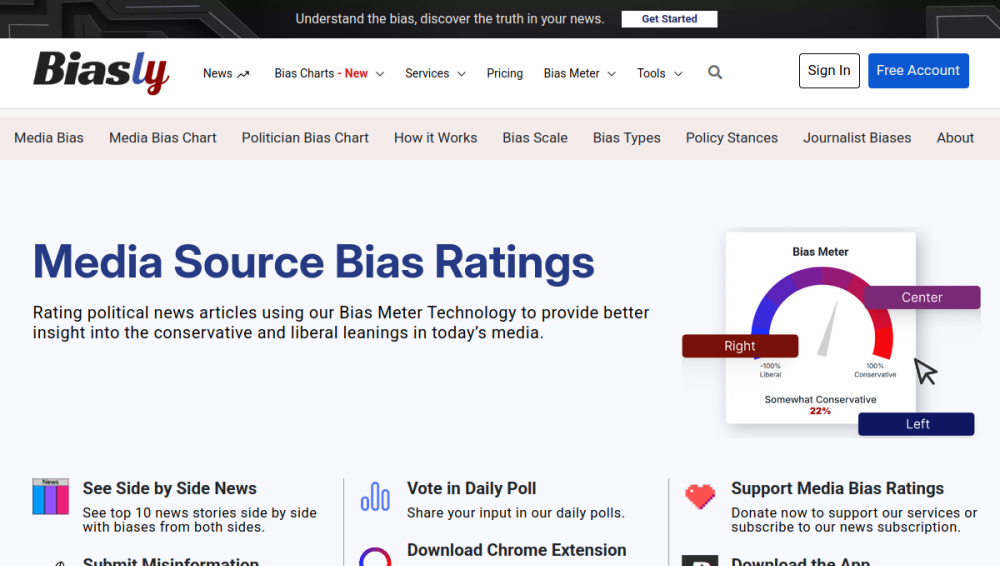Open the Media Bias Chart tab
Viewport: 1000px width, 566px height.
pyautogui.click(x=163, y=138)
